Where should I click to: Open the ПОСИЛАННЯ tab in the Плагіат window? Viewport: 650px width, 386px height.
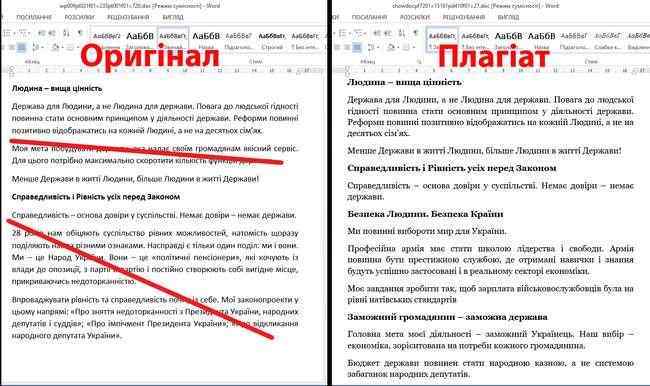click(369, 17)
